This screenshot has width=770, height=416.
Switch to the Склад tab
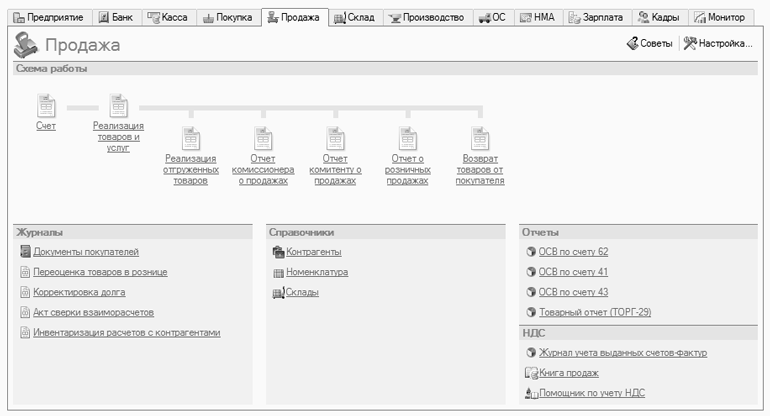coord(353,17)
